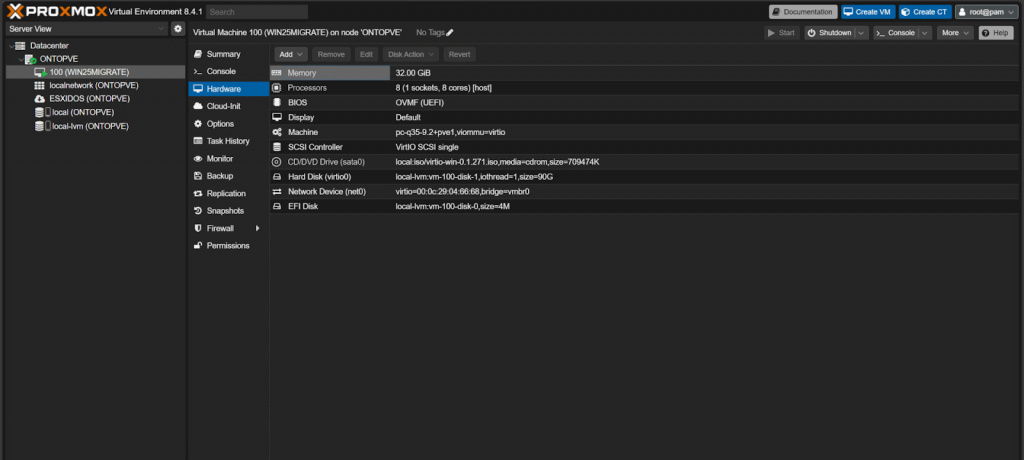Click the Network Device arrows icon
The width and height of the screenshot is (1024, 460).
pos(276,191)
